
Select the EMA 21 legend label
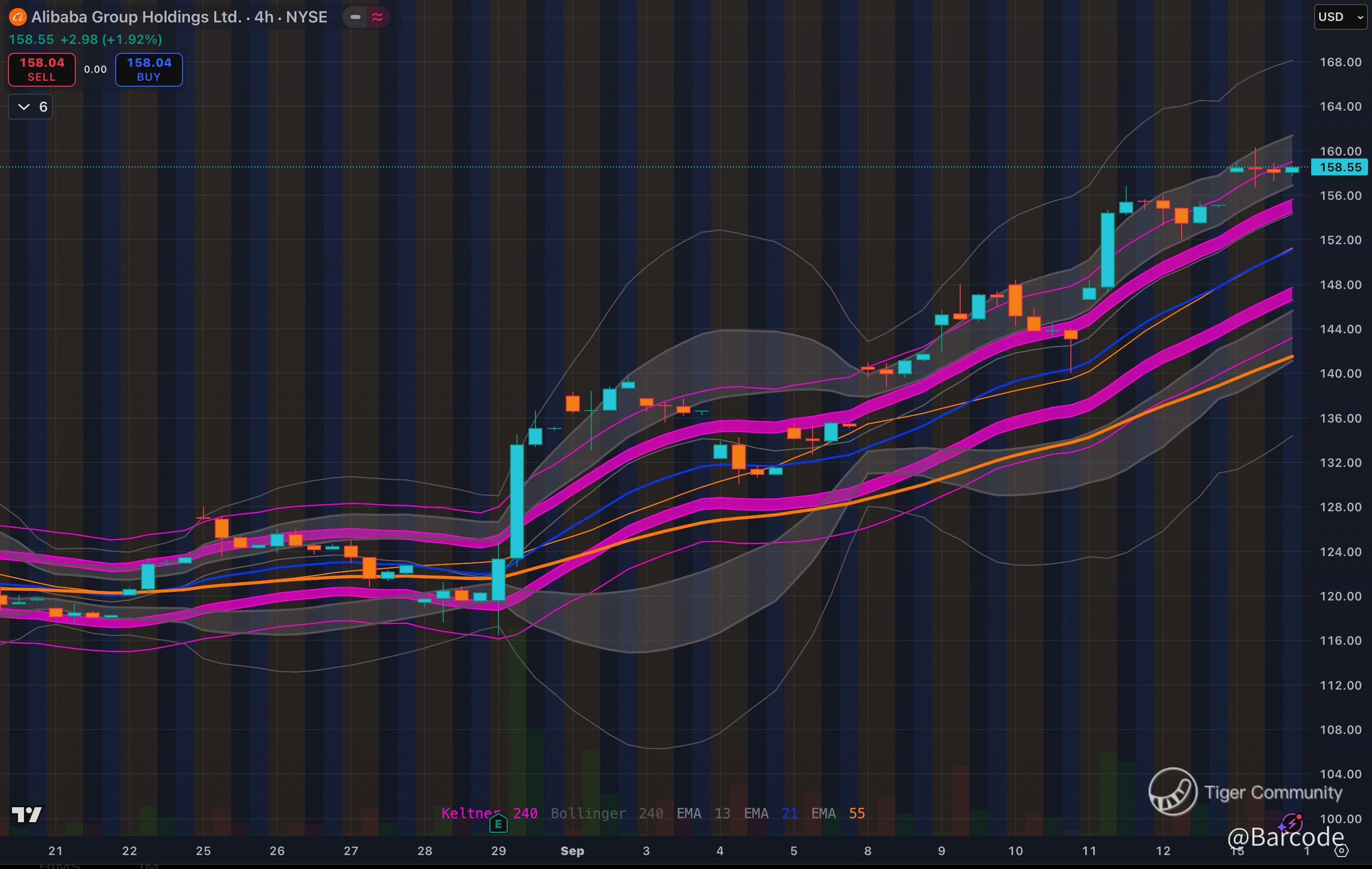[770, 813]
